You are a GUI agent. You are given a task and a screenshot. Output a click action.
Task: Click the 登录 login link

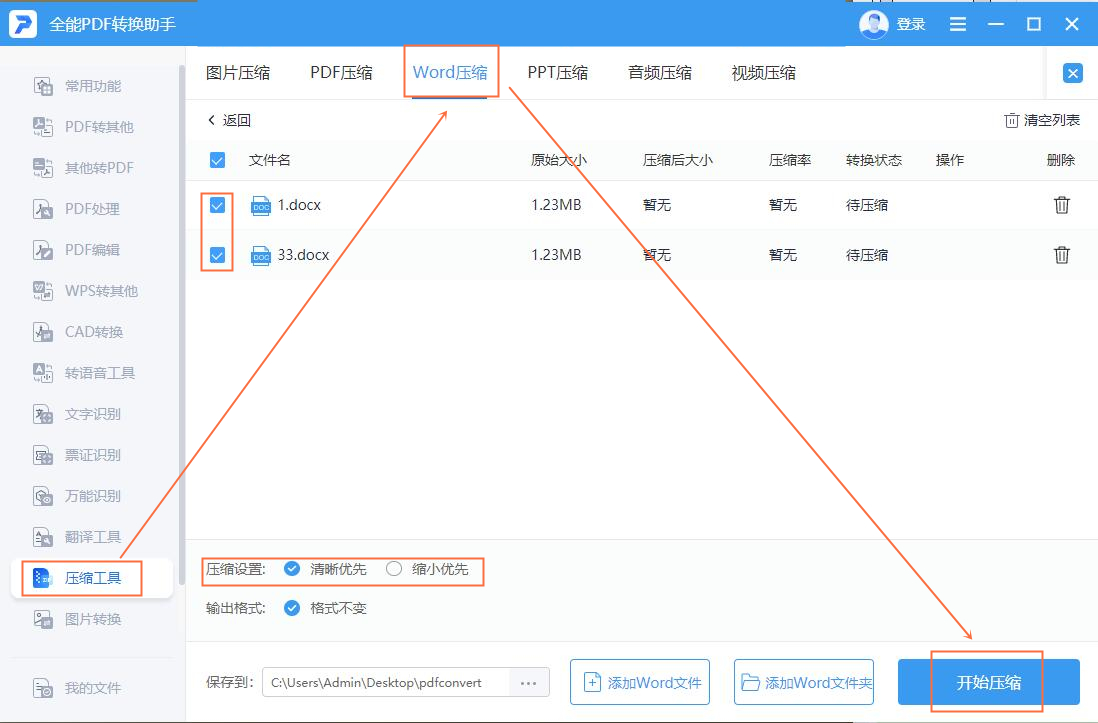tap(913, 23)
